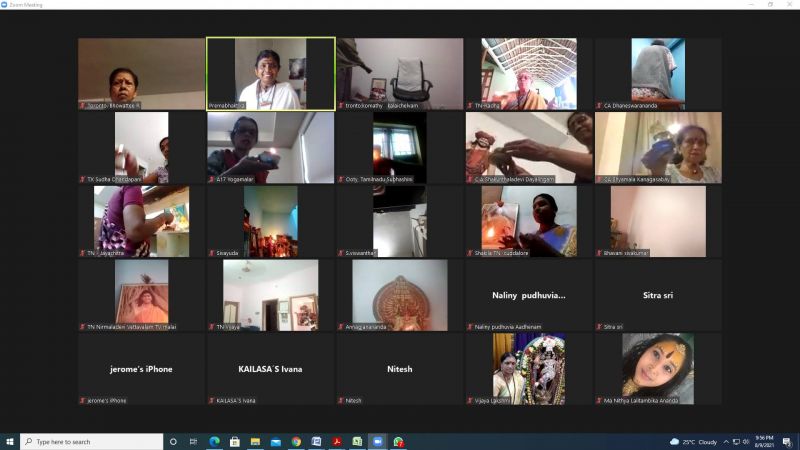Select jerome's iPhone participant tile
The height and width of the screenshot is (450, 800).
(x=141, y=369)
